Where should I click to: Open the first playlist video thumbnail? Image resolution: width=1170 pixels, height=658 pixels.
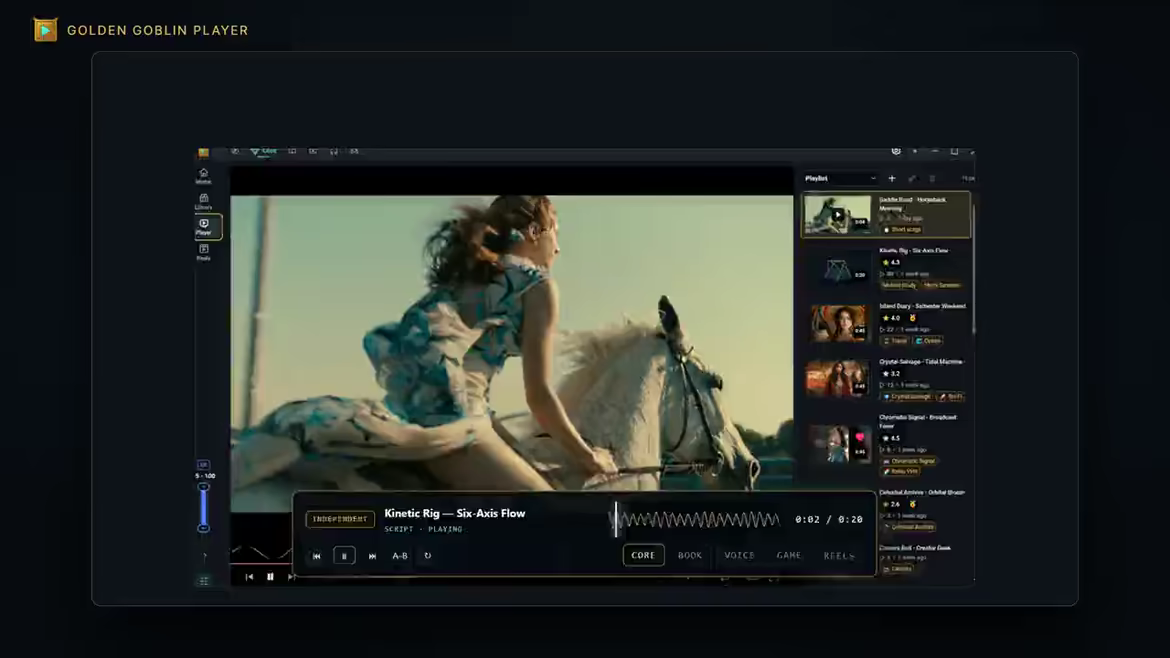(x=837, y=215)
